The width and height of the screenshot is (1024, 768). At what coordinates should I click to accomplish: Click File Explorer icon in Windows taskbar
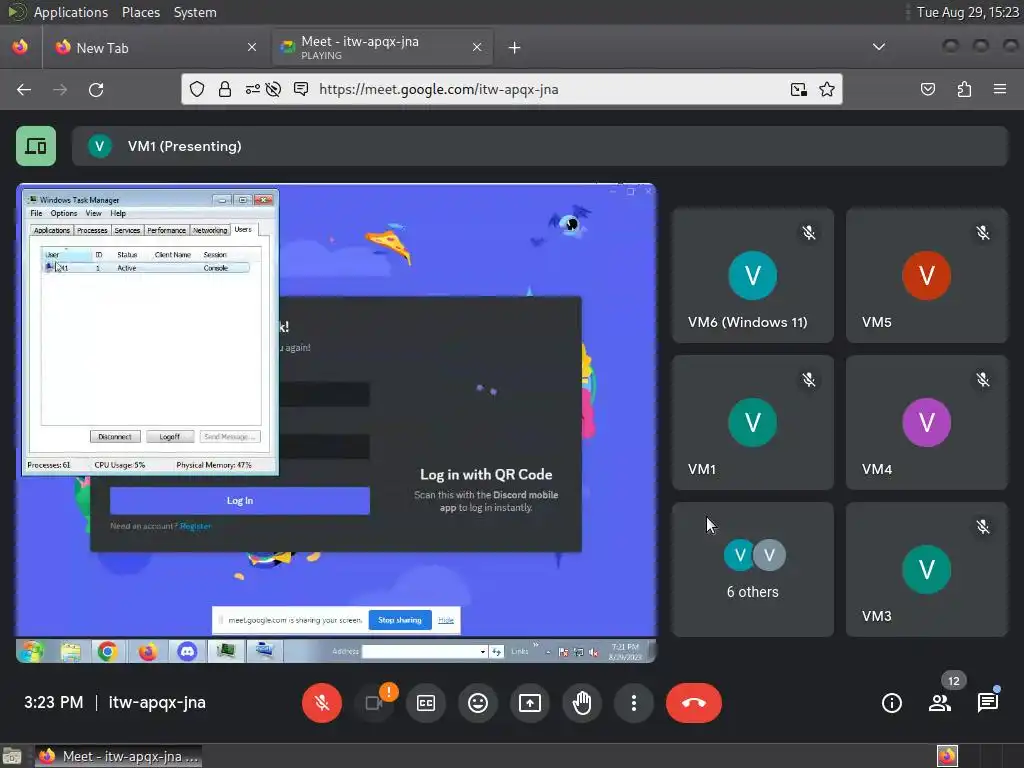pos(70,652)
